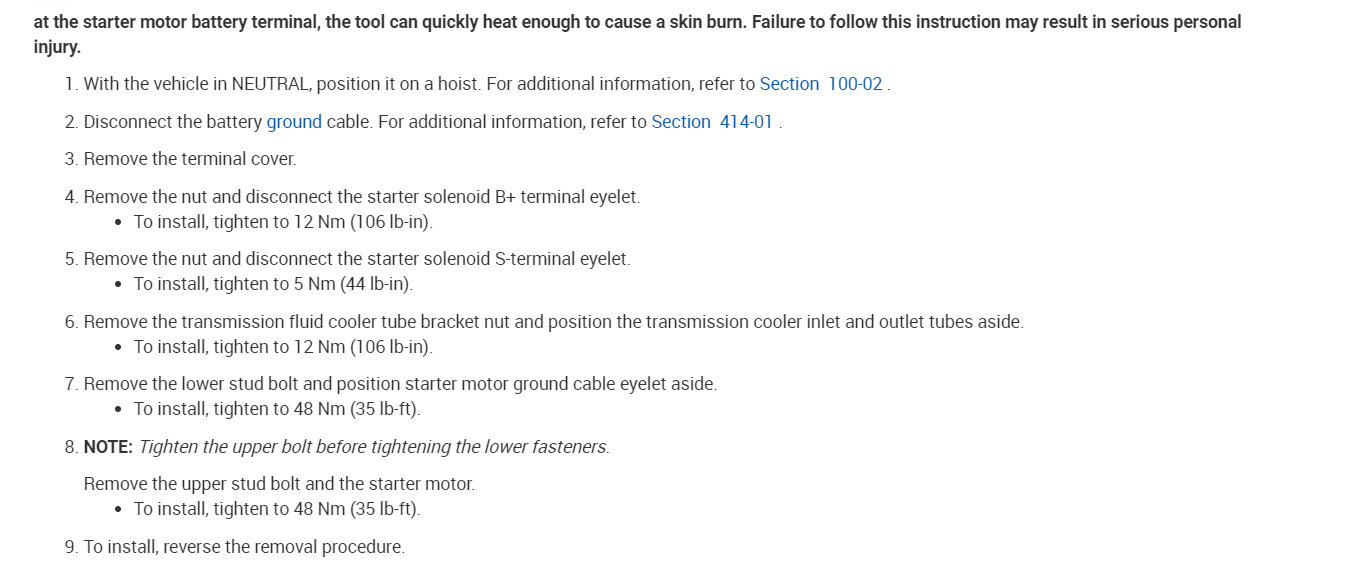
Task: Click "Remove the upper stud bolt" sentence
Action: coord(279,484)
